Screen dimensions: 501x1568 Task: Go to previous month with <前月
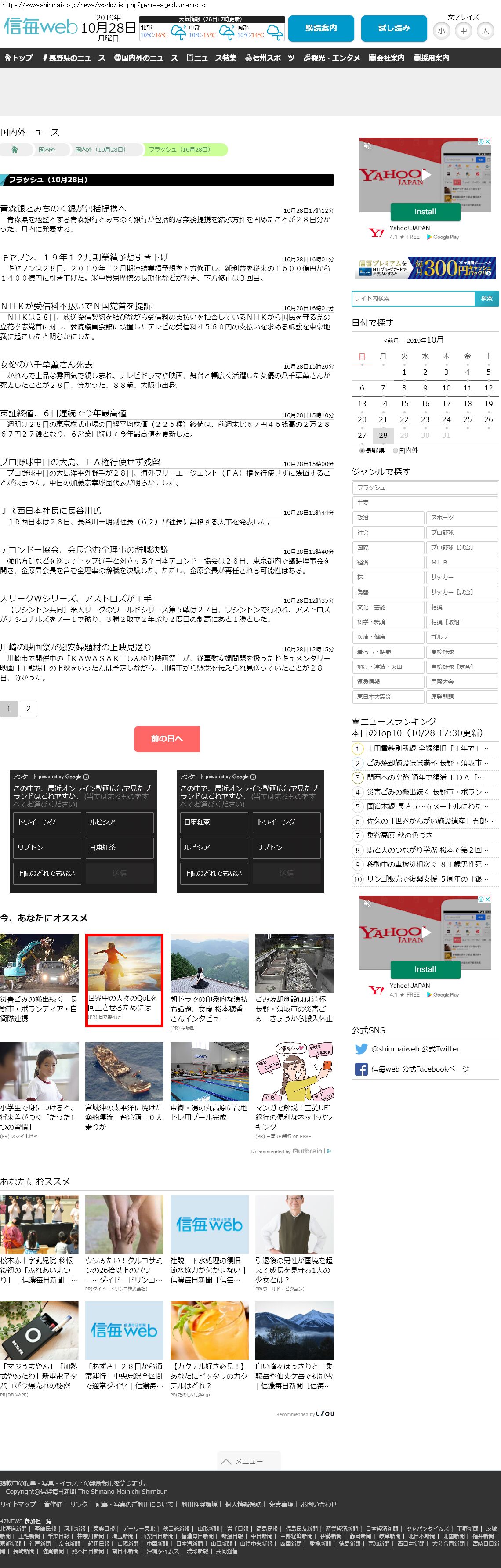tap(391, 340)
